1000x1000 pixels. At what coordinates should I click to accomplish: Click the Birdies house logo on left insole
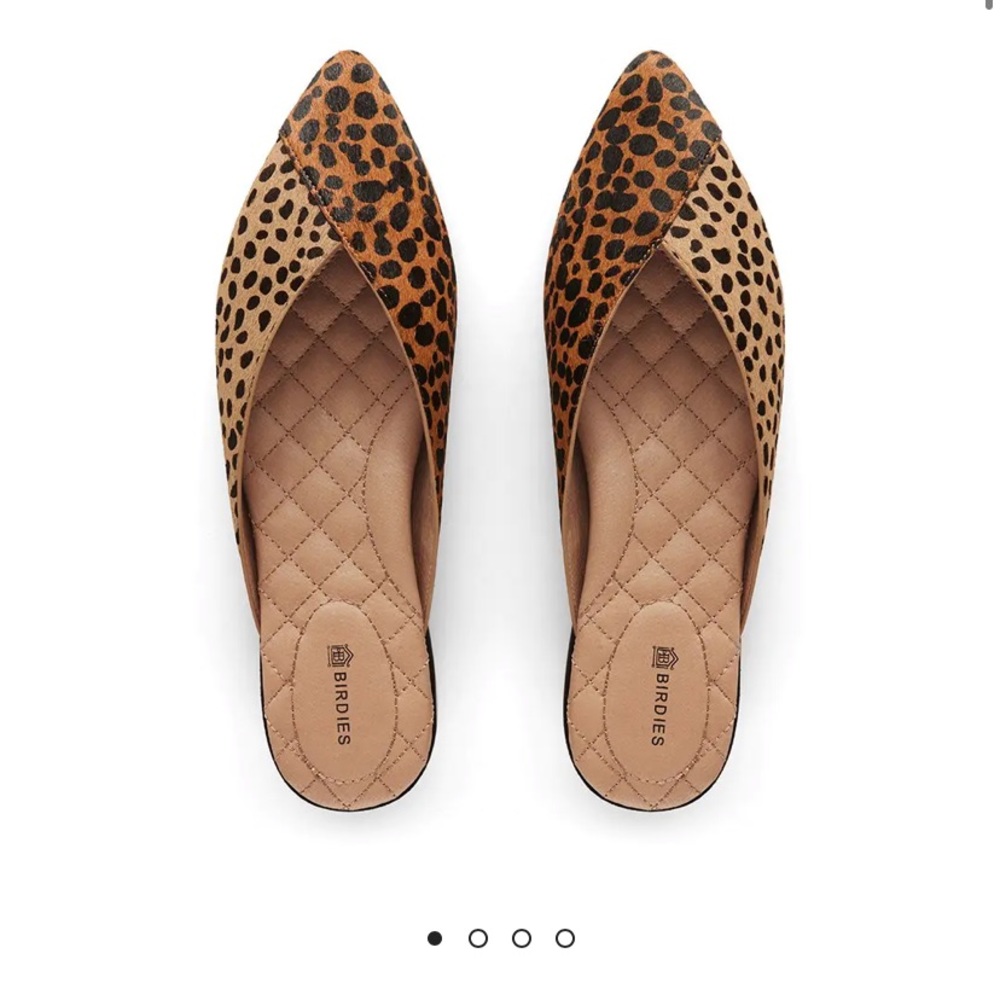click(338, 655)
